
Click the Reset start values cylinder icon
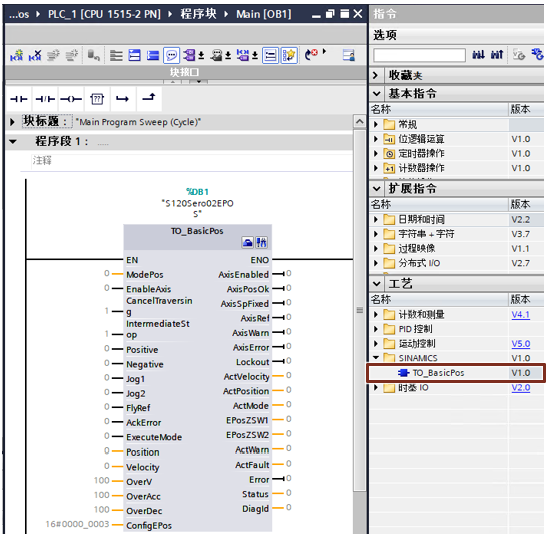click(93, 55)
